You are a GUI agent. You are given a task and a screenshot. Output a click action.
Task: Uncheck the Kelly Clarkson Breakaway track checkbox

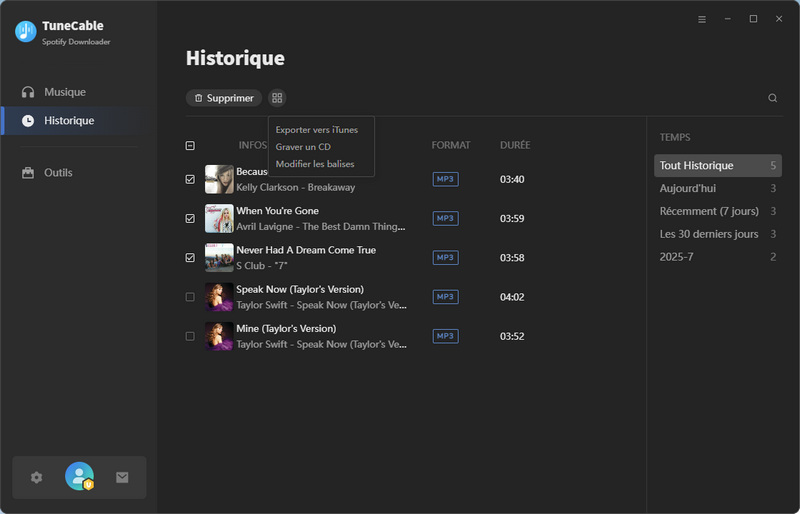pos(190,179)
